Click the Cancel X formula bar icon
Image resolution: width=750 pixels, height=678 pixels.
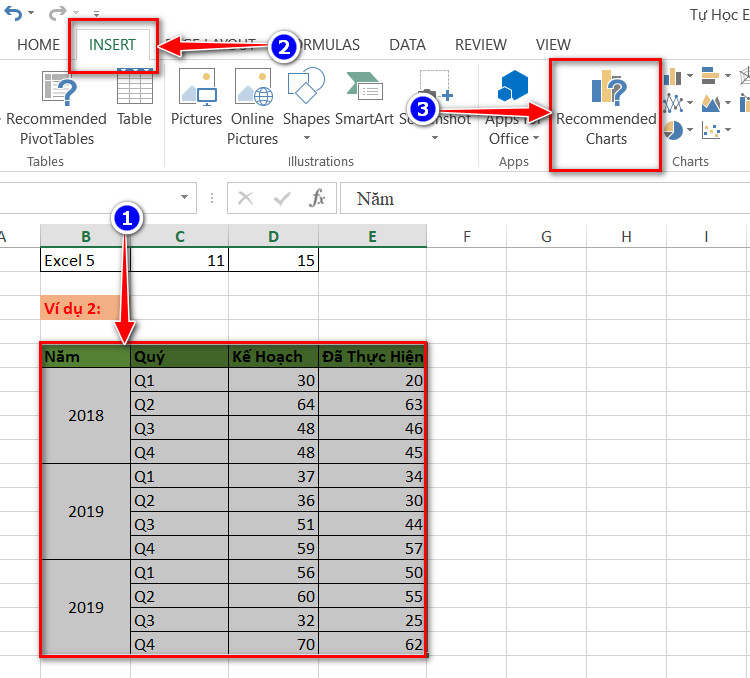(245, 198)
